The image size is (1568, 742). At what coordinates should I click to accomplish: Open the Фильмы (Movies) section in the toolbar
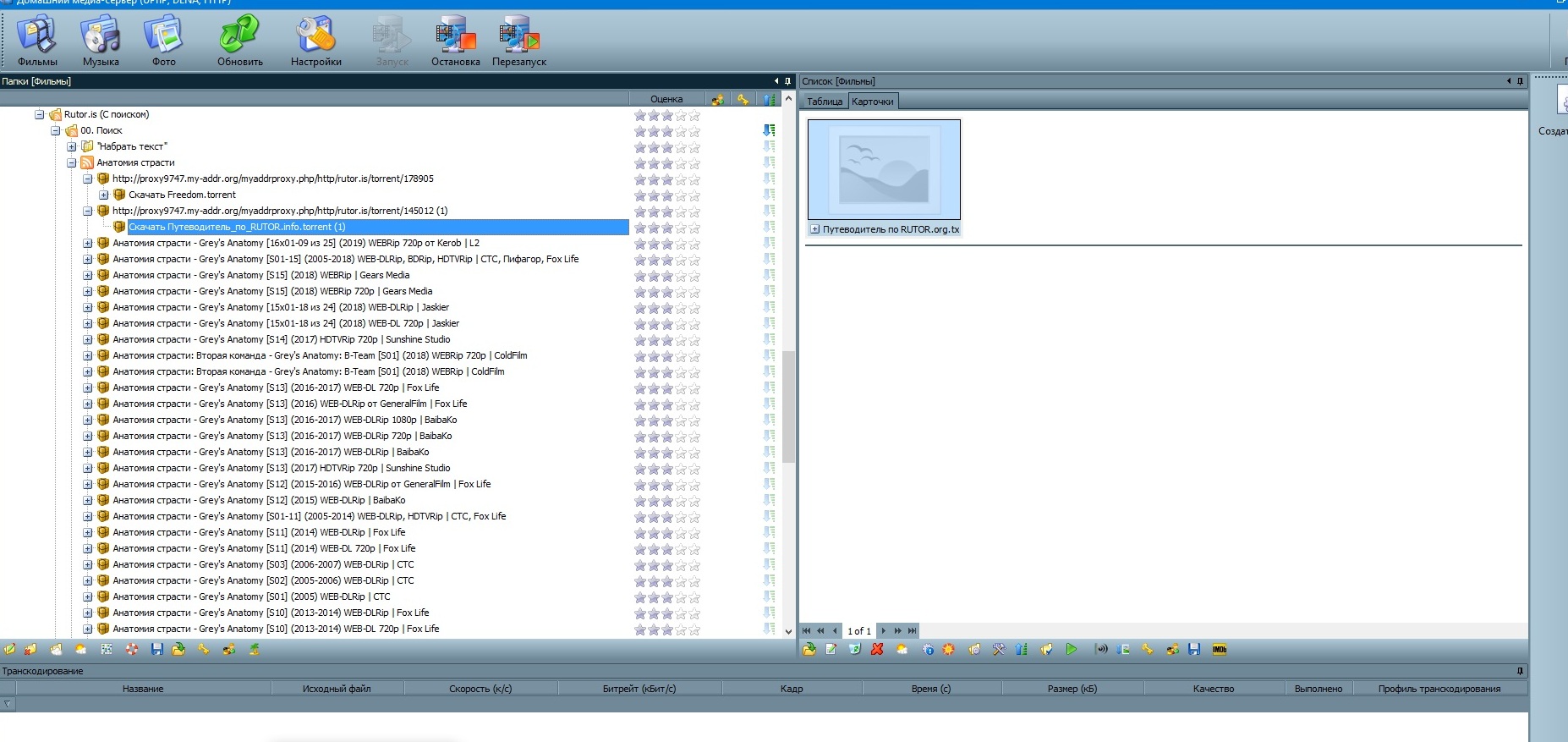37,40
